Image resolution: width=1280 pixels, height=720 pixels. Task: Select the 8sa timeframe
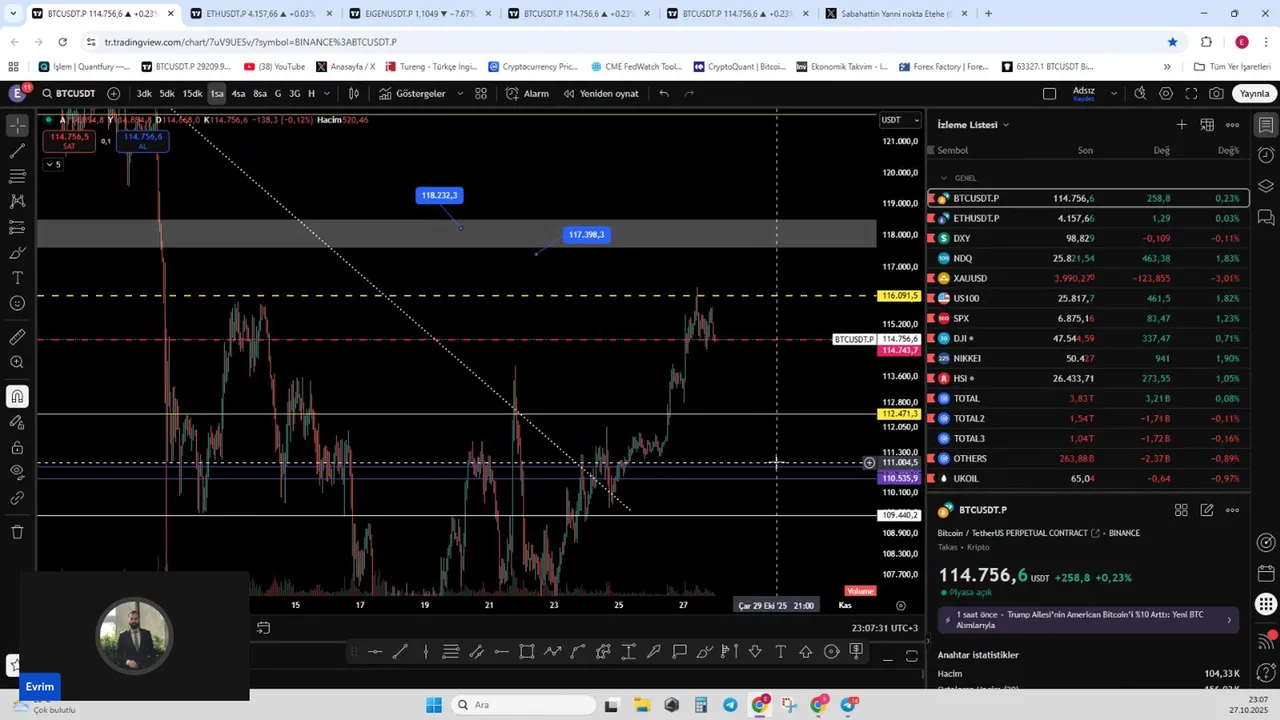260,93
